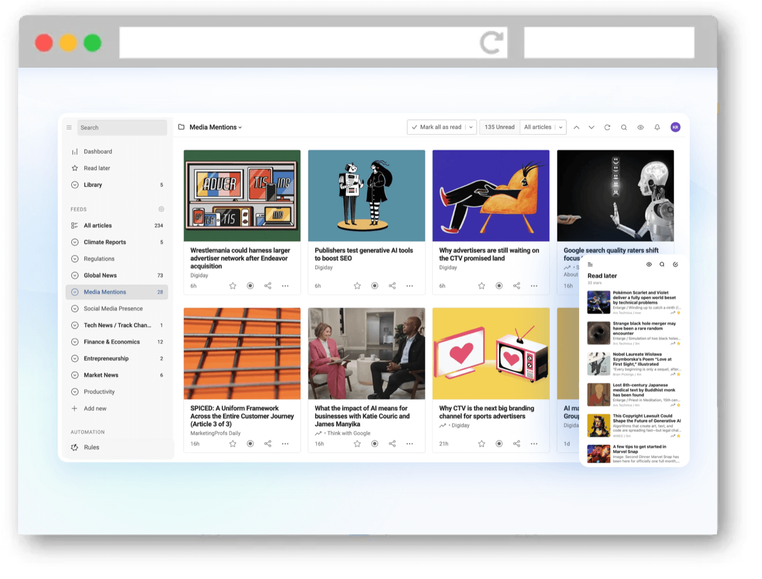
Task: Toggle read marker on the Katie Couric article
Action: point(375,444)
